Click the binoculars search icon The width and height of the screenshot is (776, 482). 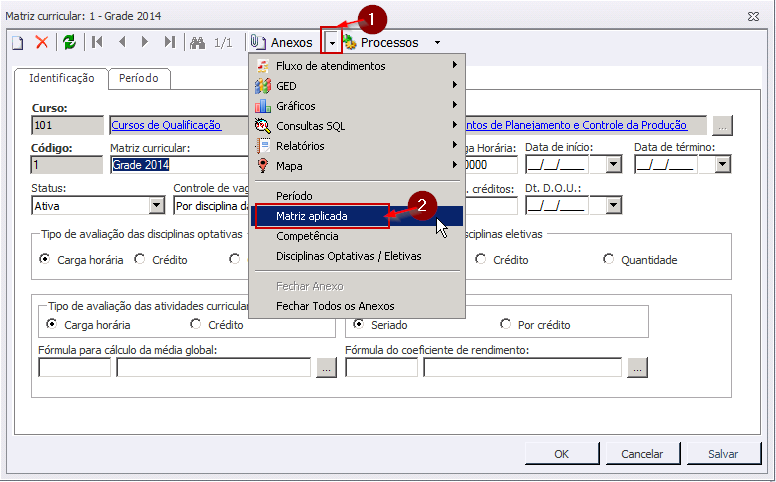point(198,42)
